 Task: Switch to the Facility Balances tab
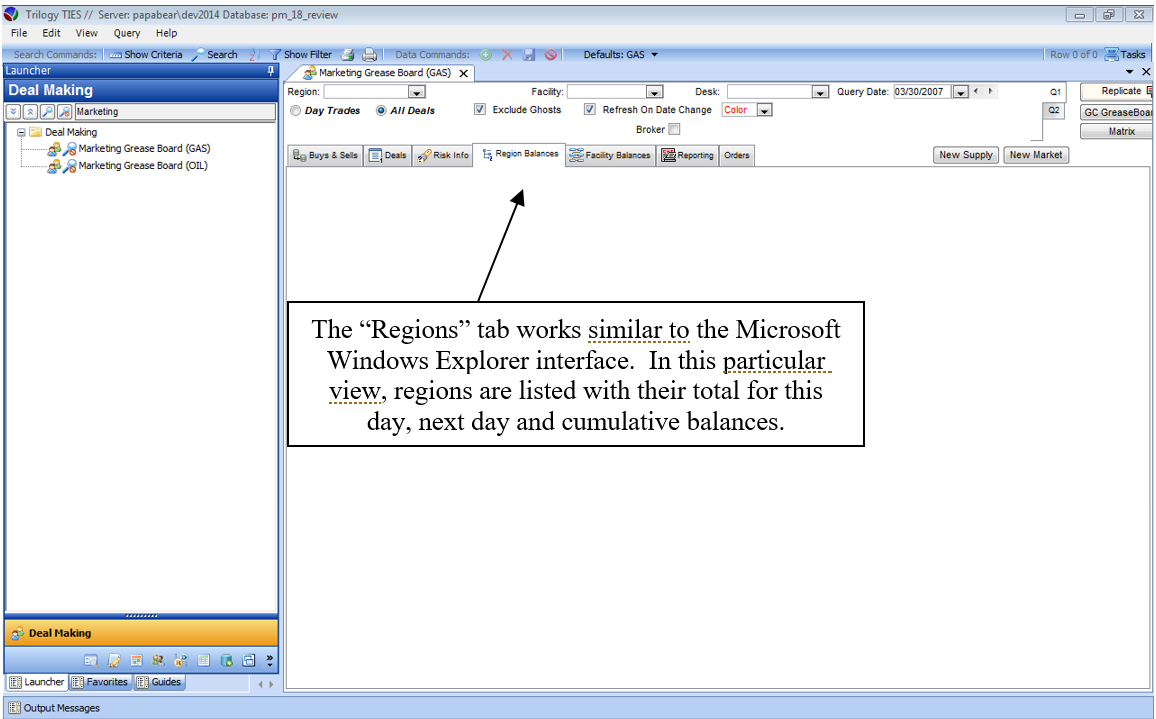610,155
